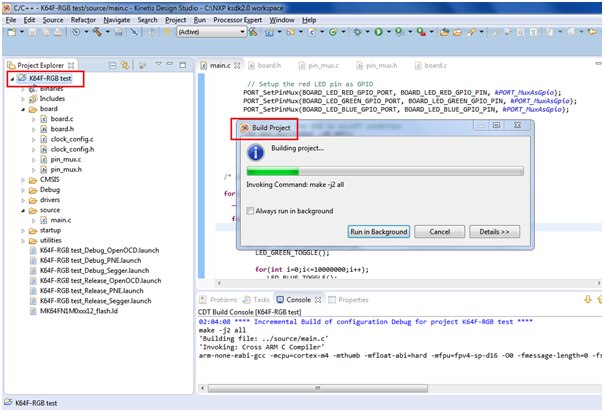Switch to the board.h editor tab

point(265,65)
